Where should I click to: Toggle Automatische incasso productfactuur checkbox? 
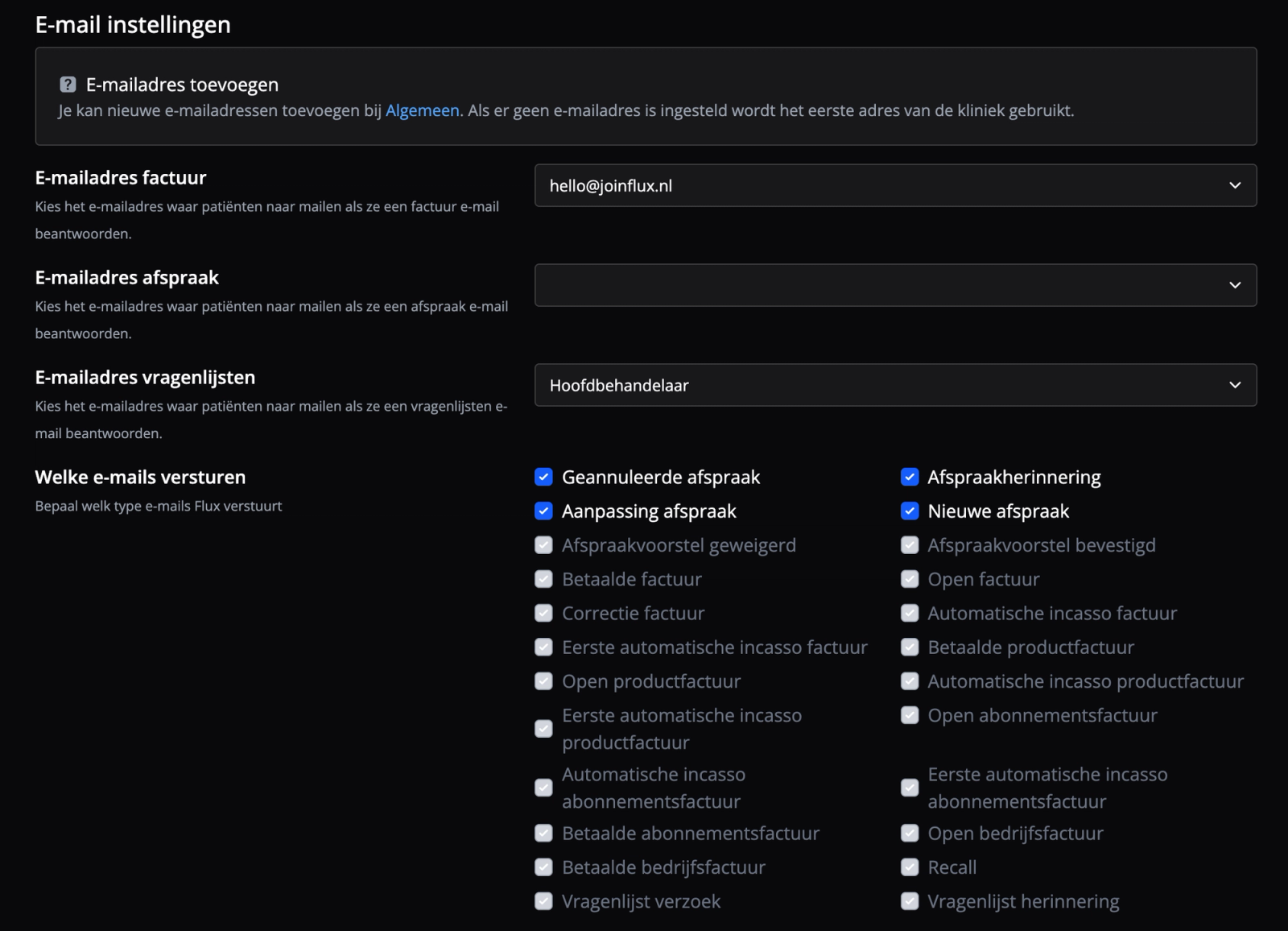[x=910, y=681]
